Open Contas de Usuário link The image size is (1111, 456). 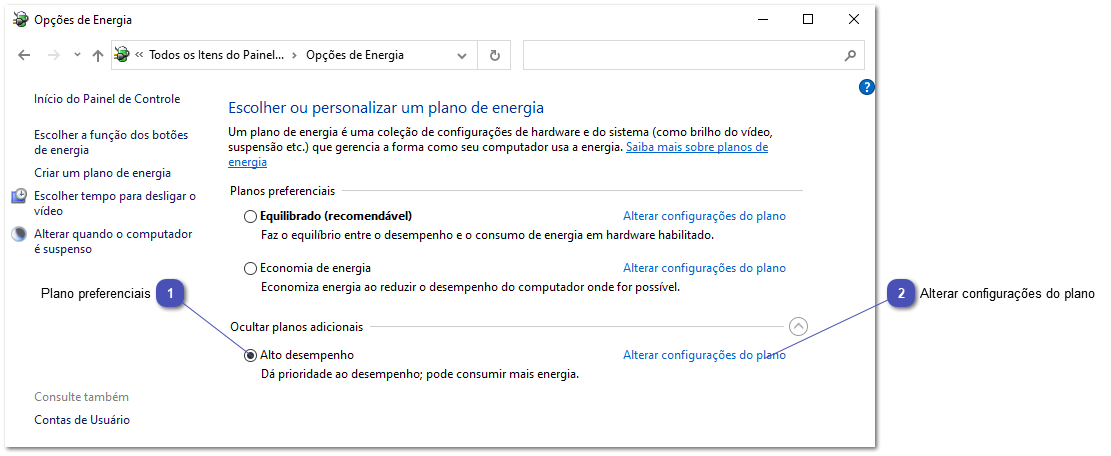pyautogui.click(x=82, y=420)
